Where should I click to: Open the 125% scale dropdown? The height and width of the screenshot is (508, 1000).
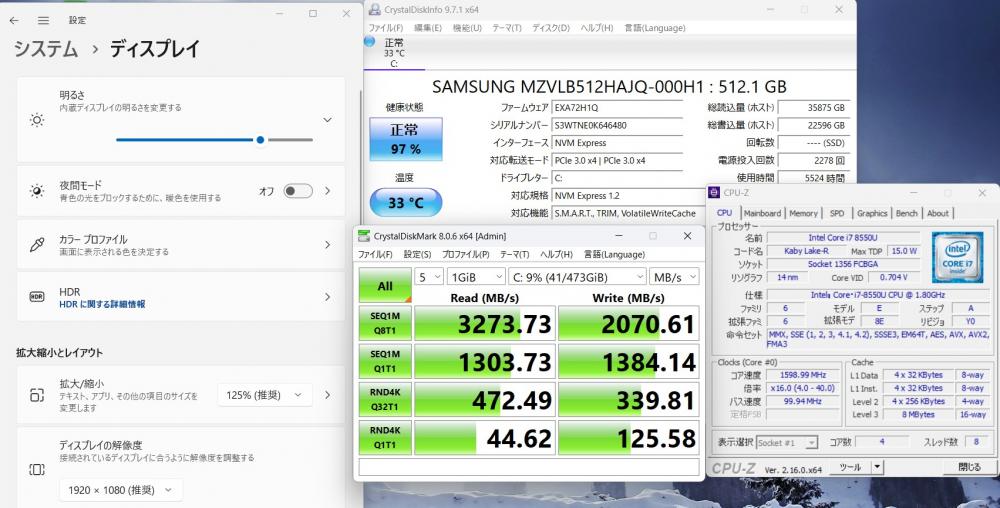[x=265, y=395]
